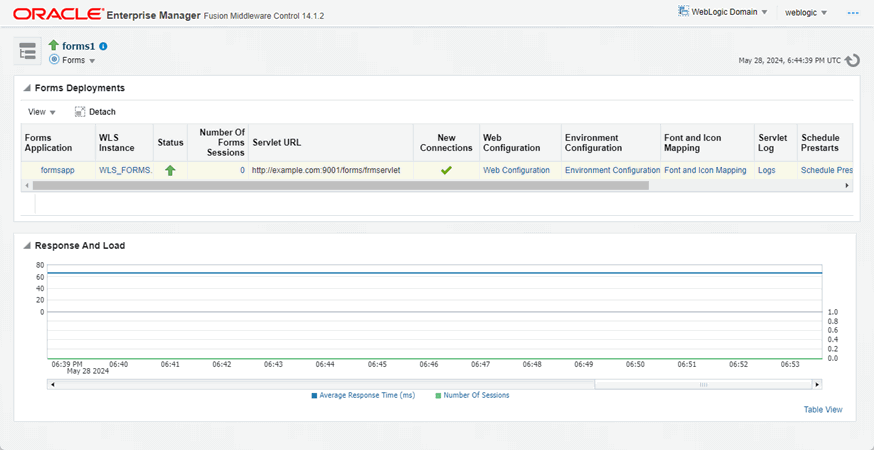Click the Oracle logo
Image resolution: width=874 pixels, height=450 pixels.
pyautogui.click(x=59, y=14)
